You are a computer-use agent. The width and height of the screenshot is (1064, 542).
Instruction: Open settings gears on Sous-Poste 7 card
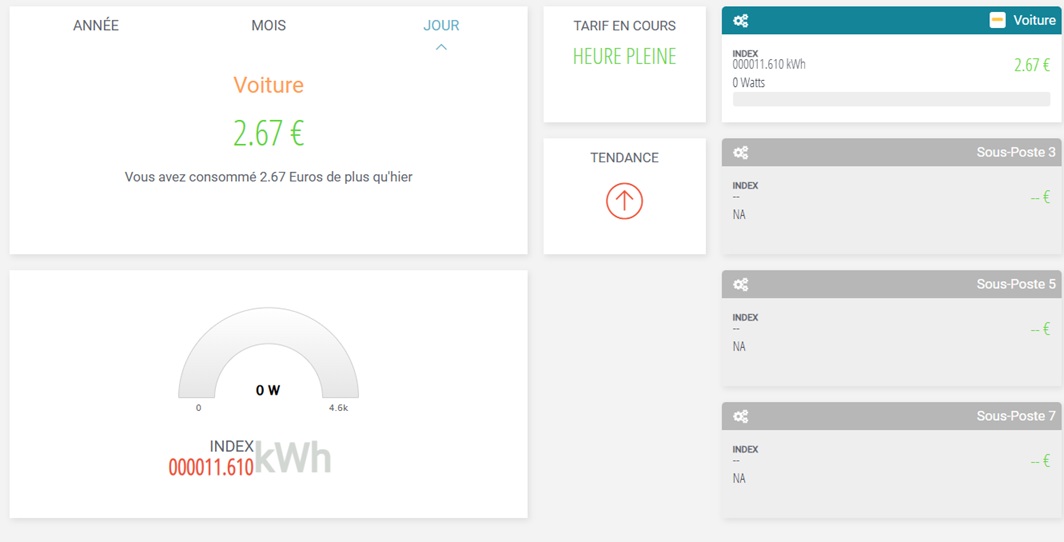click(x=740, y=416)
